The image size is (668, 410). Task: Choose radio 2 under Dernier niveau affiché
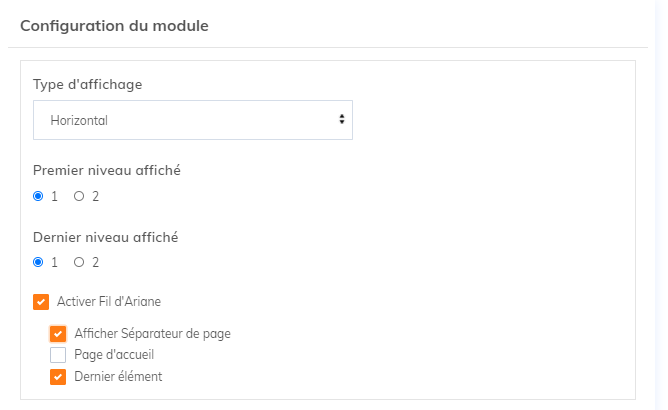(x=79, y=263)
